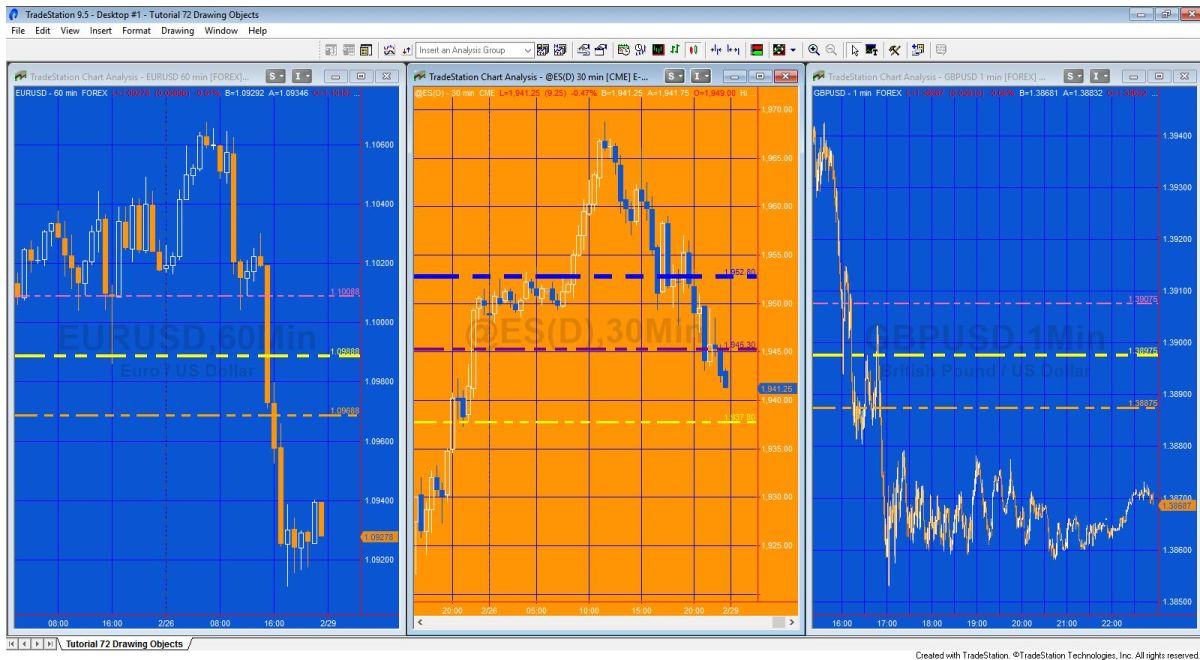Viewport: 1200px width, 660px height.
Task: Maximize the EURUSD 60 min chart window
Action: pos(361,76)
